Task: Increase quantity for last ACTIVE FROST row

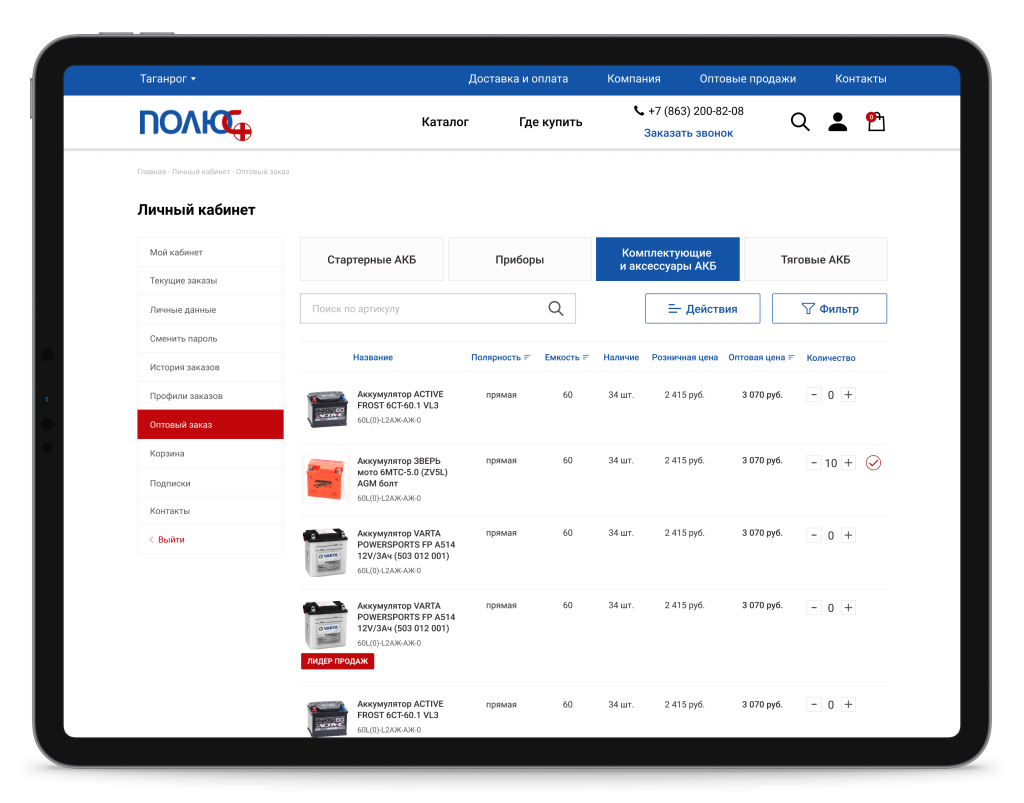Action: point(848,704)
